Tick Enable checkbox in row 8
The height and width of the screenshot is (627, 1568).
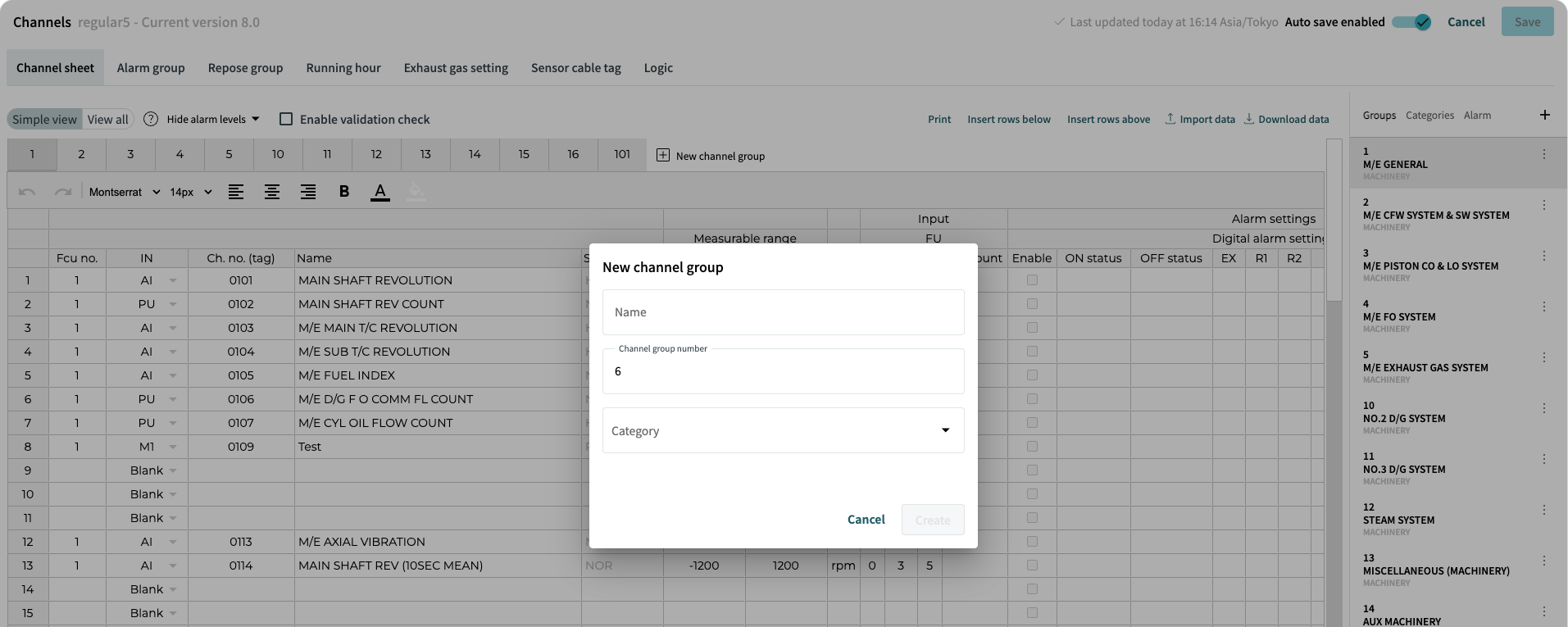click(1032, 447)
